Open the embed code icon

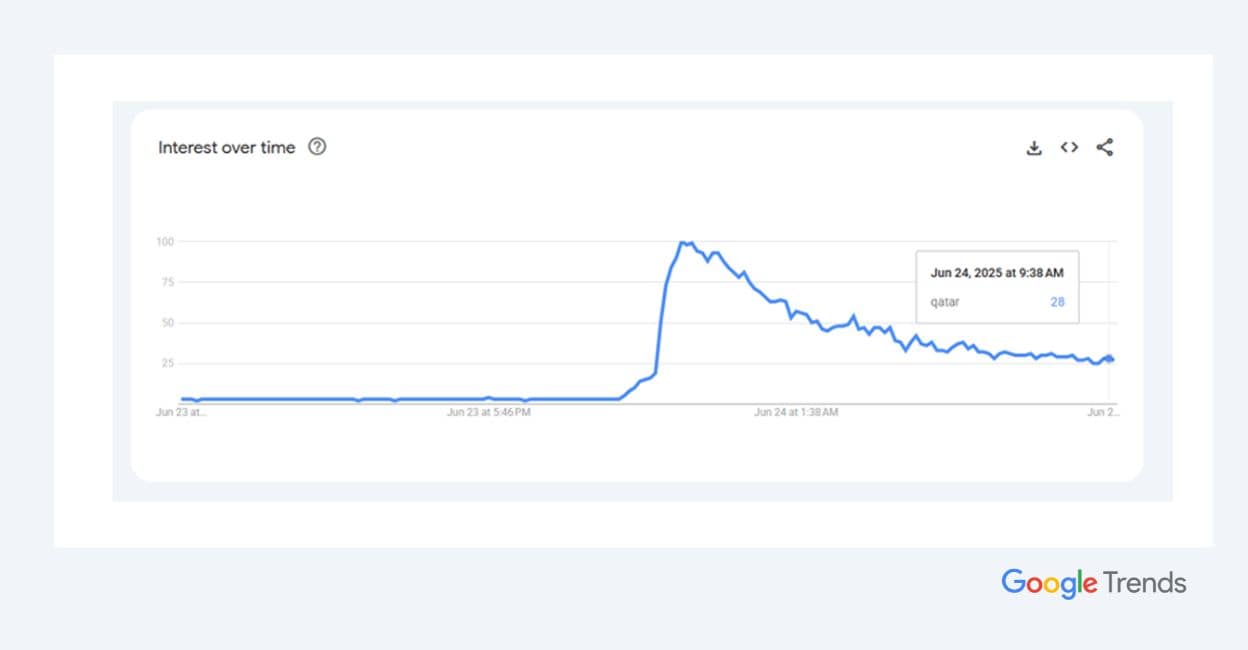click(1069, 148)
